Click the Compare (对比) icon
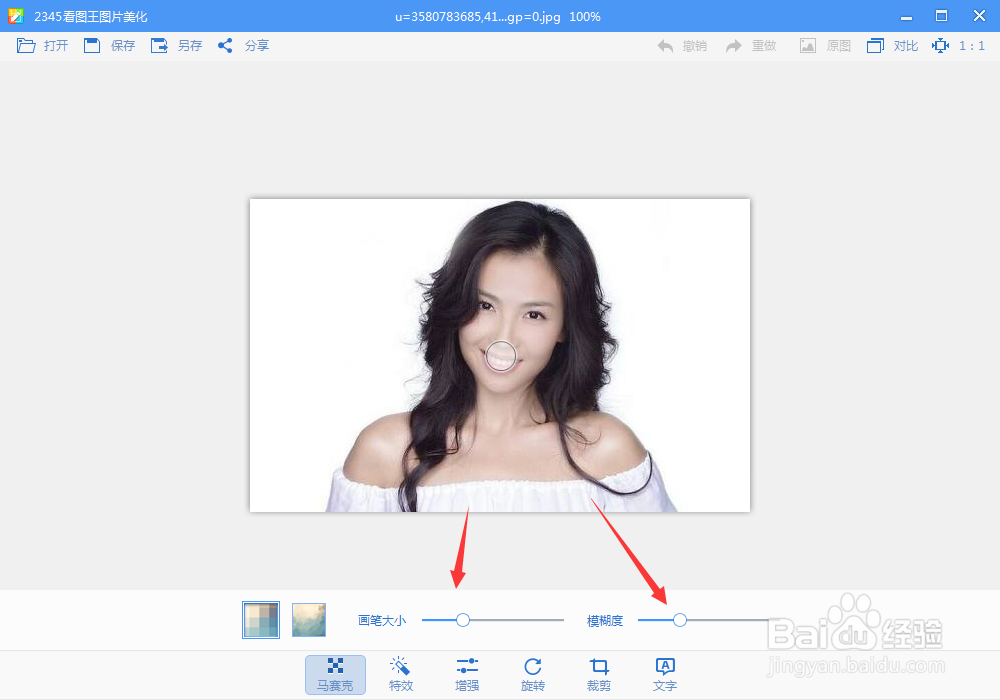The height and width of the screenshot is (700, 1000). [x=875, y=46]
